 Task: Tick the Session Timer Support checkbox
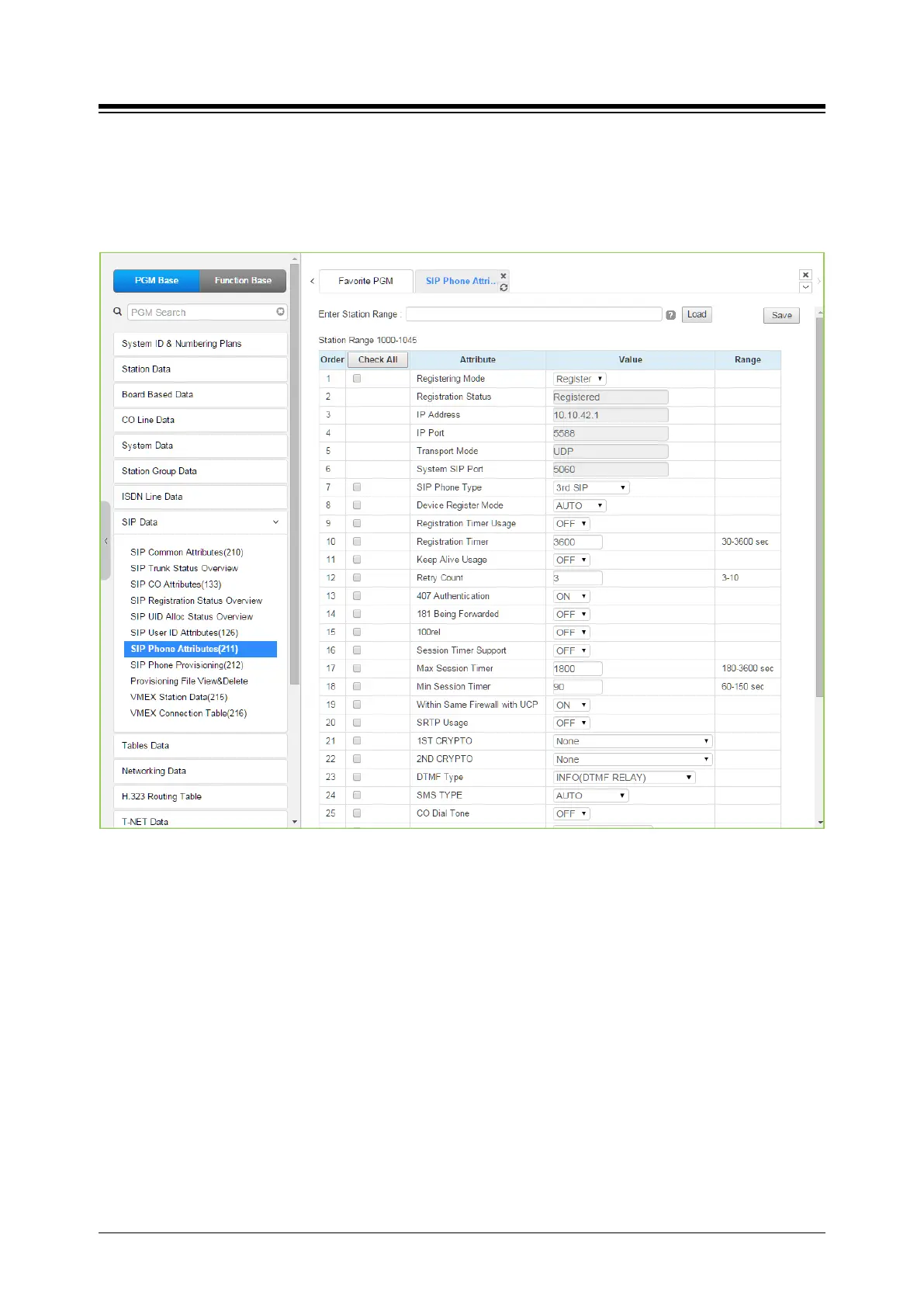click(x=357, y=650)
